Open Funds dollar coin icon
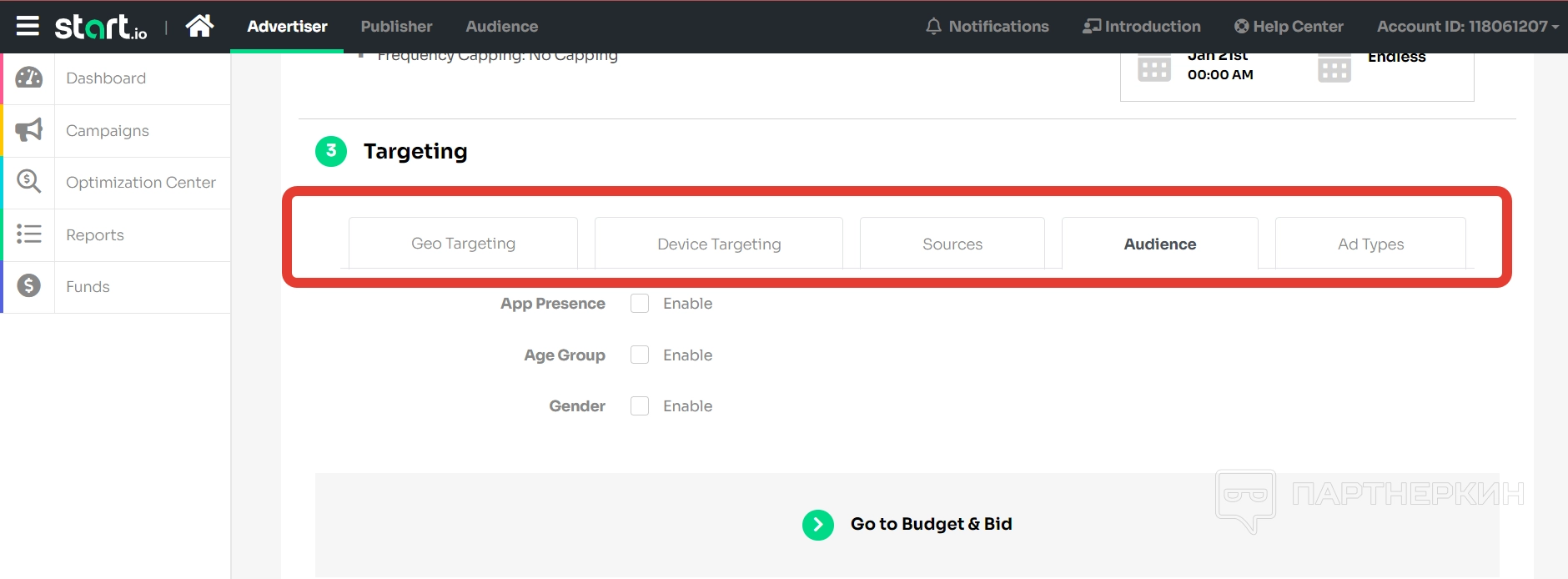The image size is (1568, 579). coord(29,286)
